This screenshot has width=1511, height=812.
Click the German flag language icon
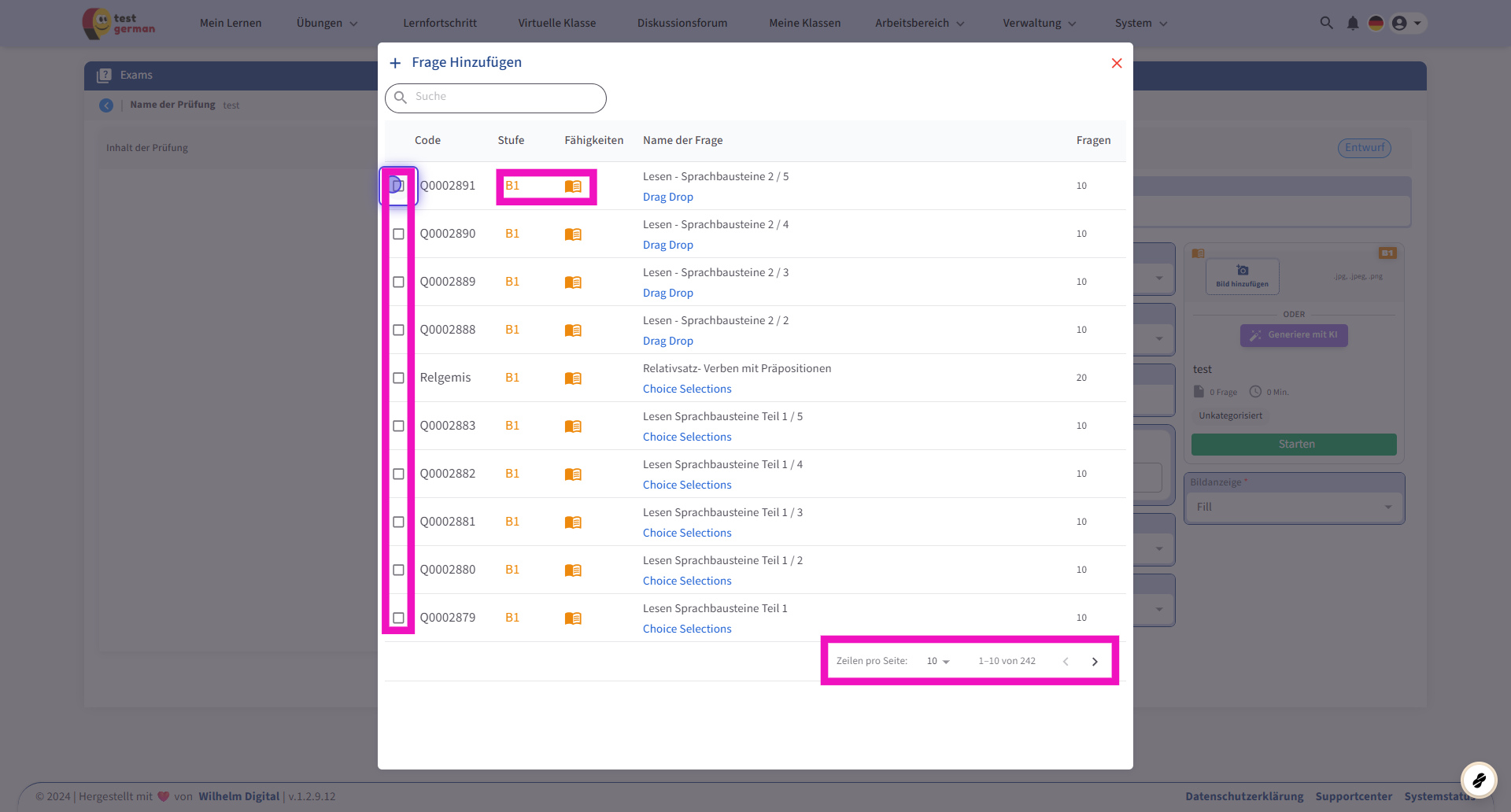click(x=1376, y=23)
